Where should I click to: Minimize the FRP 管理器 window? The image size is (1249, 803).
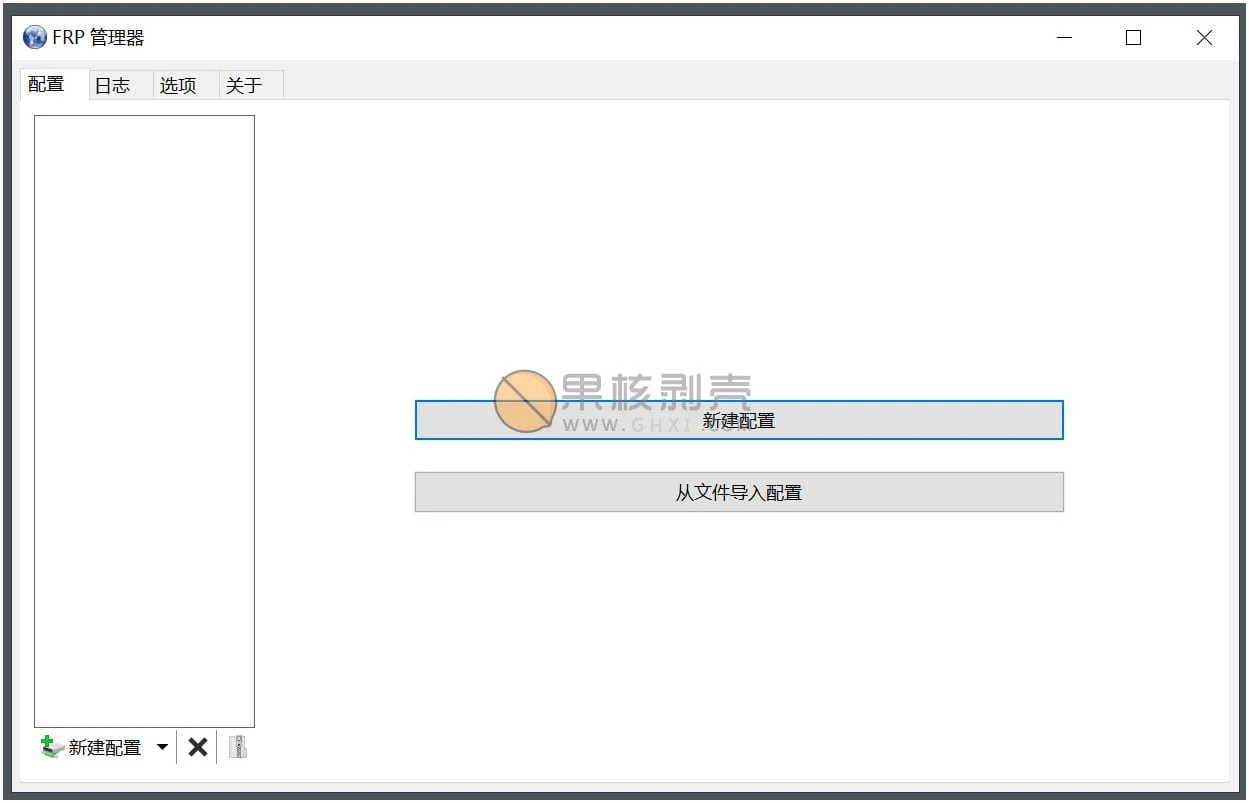click(1064, 37)
